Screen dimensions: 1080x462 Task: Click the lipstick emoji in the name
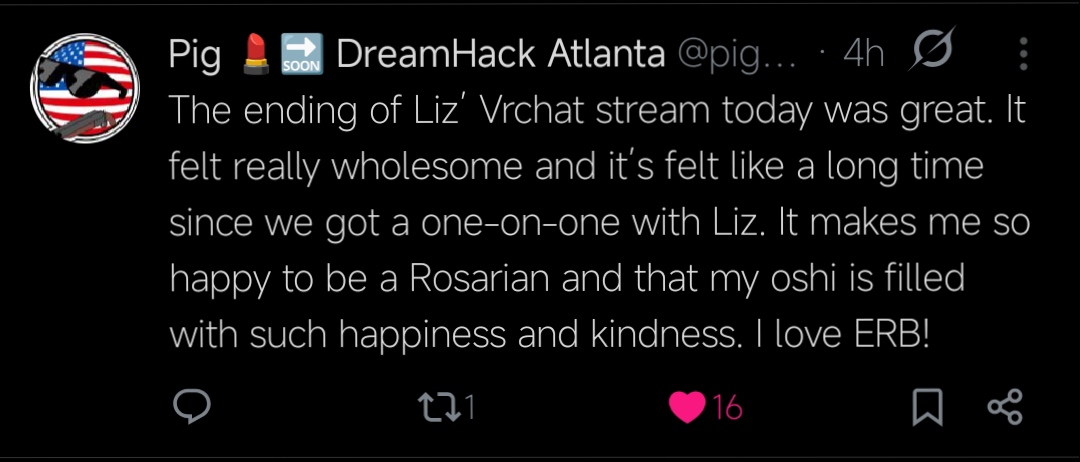coord(253,55)
